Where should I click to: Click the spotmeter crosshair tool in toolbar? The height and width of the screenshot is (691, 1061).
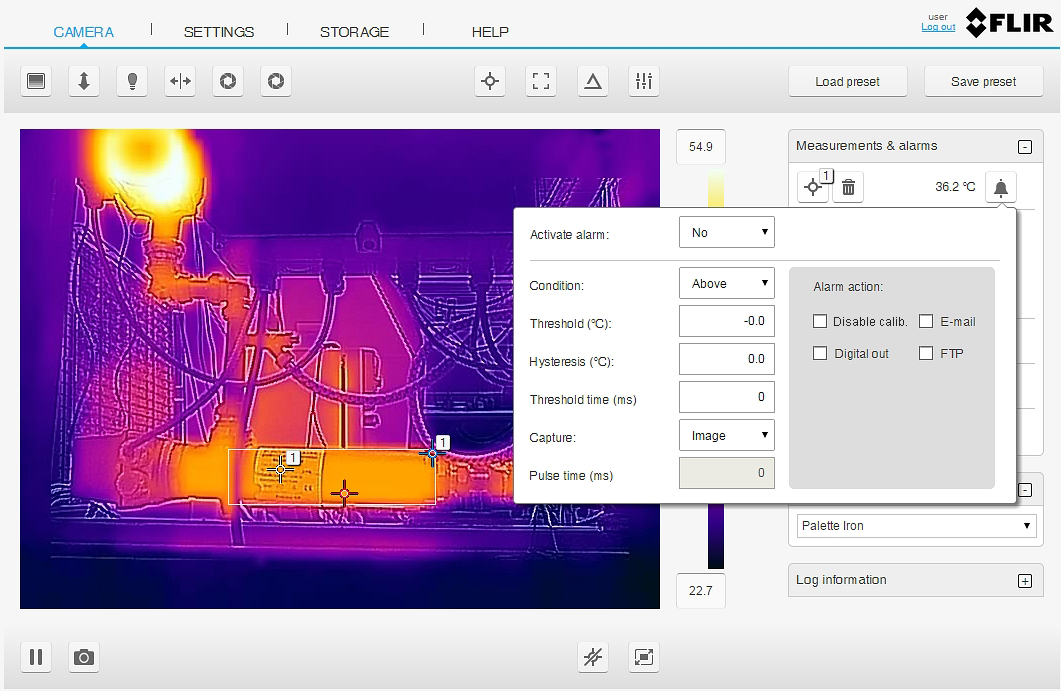pos(489,82)
